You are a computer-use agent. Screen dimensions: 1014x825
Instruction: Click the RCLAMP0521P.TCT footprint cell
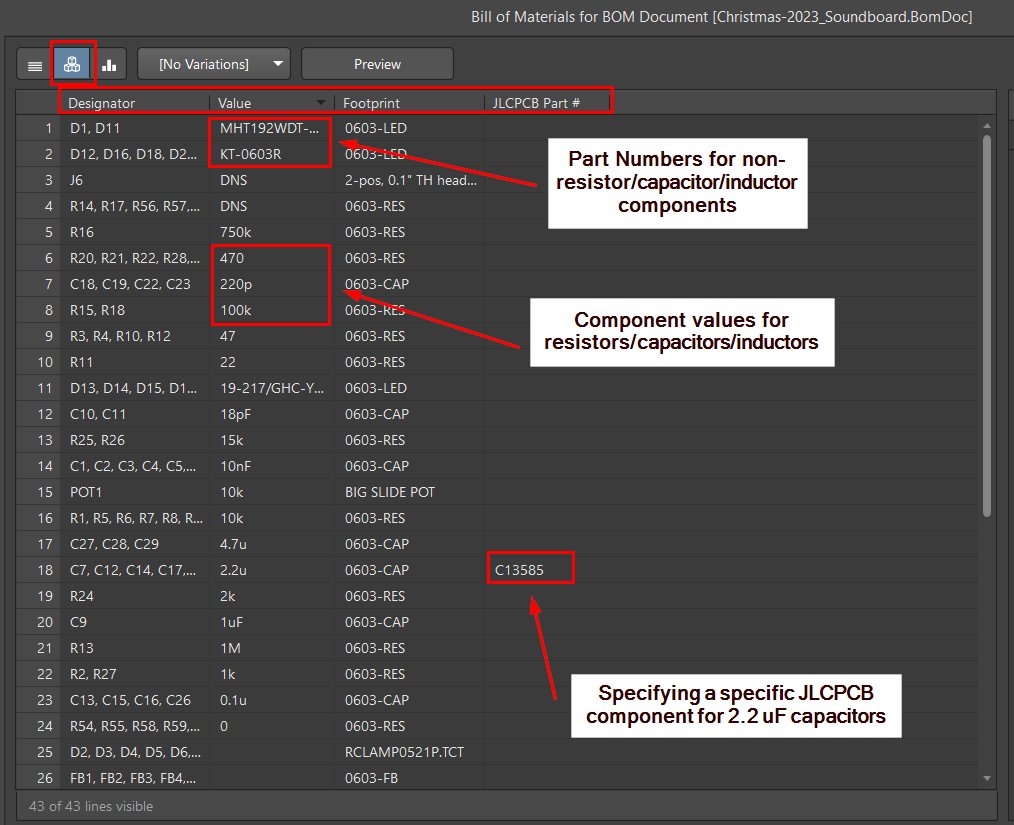pyautogui.click(x=409, y=752)
